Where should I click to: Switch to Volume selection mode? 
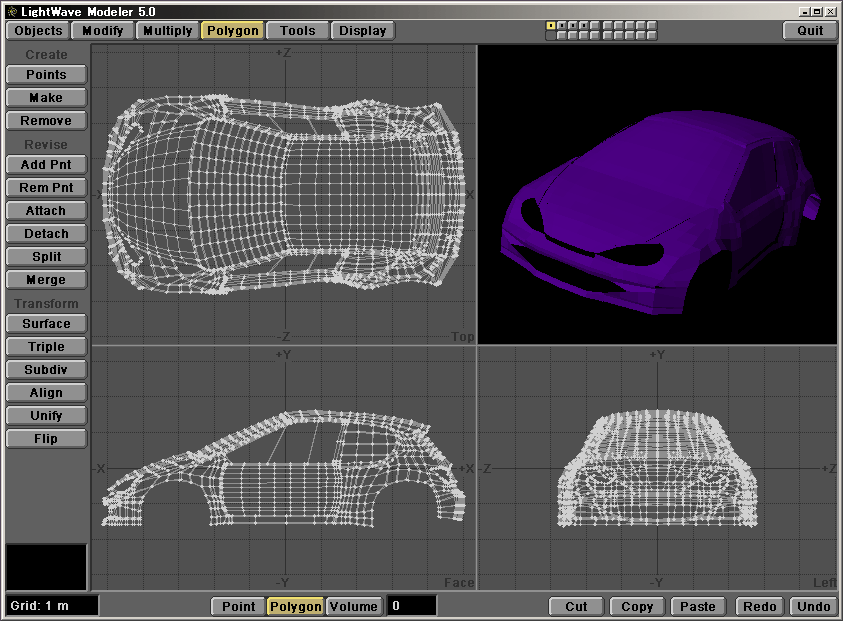tap(354, 606)
